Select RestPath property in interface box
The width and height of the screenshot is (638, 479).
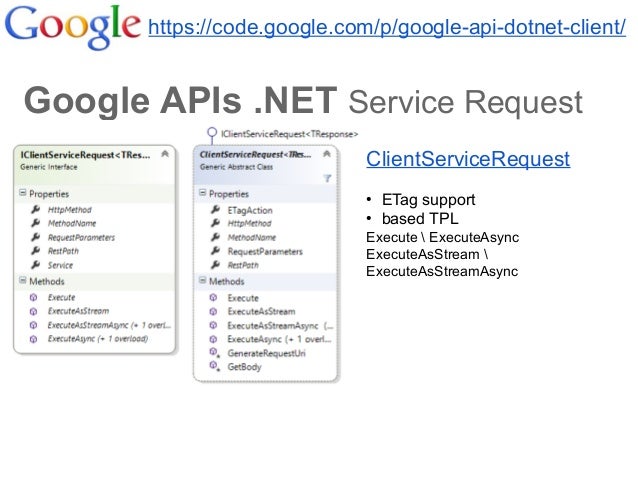(63, 251)
